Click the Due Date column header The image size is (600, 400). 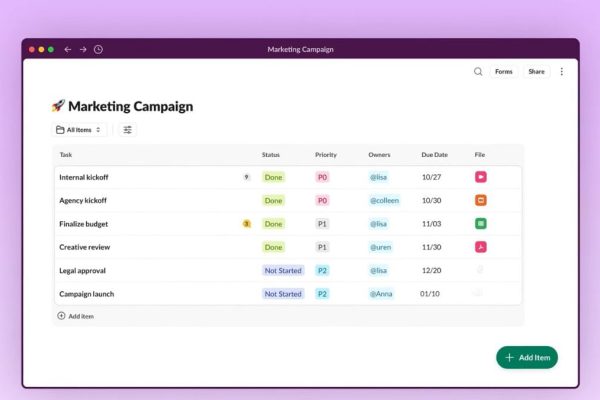point(434,155)
